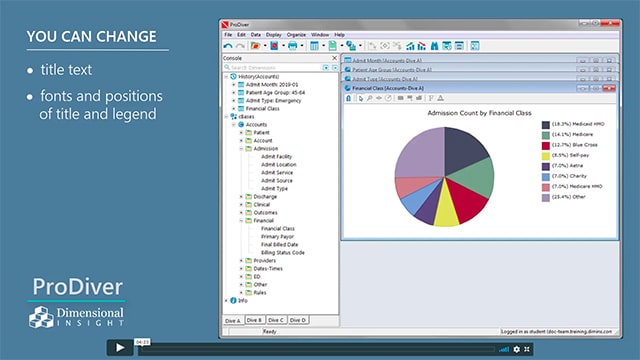Click the Open folder toolbar icon
Viewport: 640px width, 360px height.
click(256, 46)
